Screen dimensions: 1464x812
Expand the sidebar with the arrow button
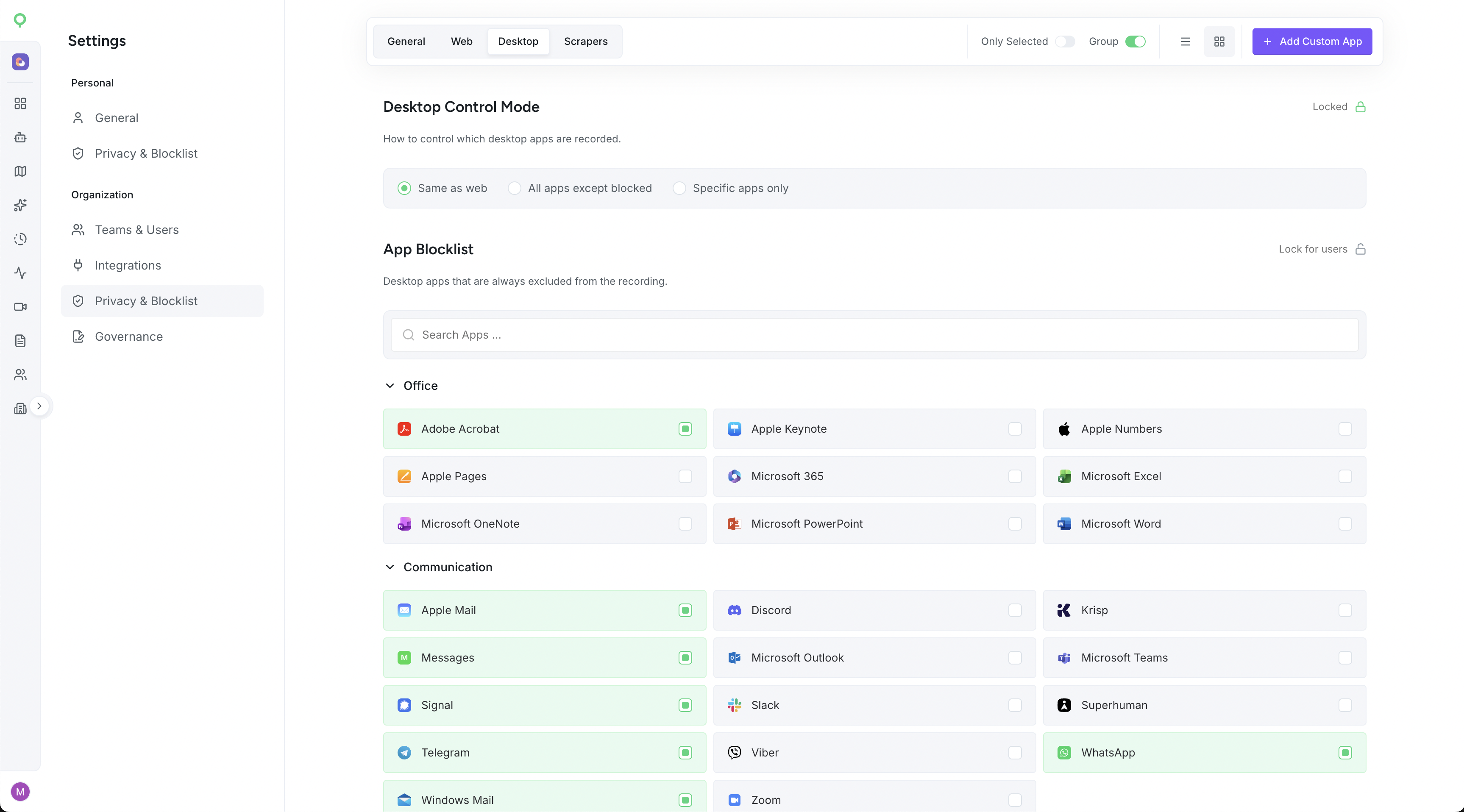[x=39, y=406]
